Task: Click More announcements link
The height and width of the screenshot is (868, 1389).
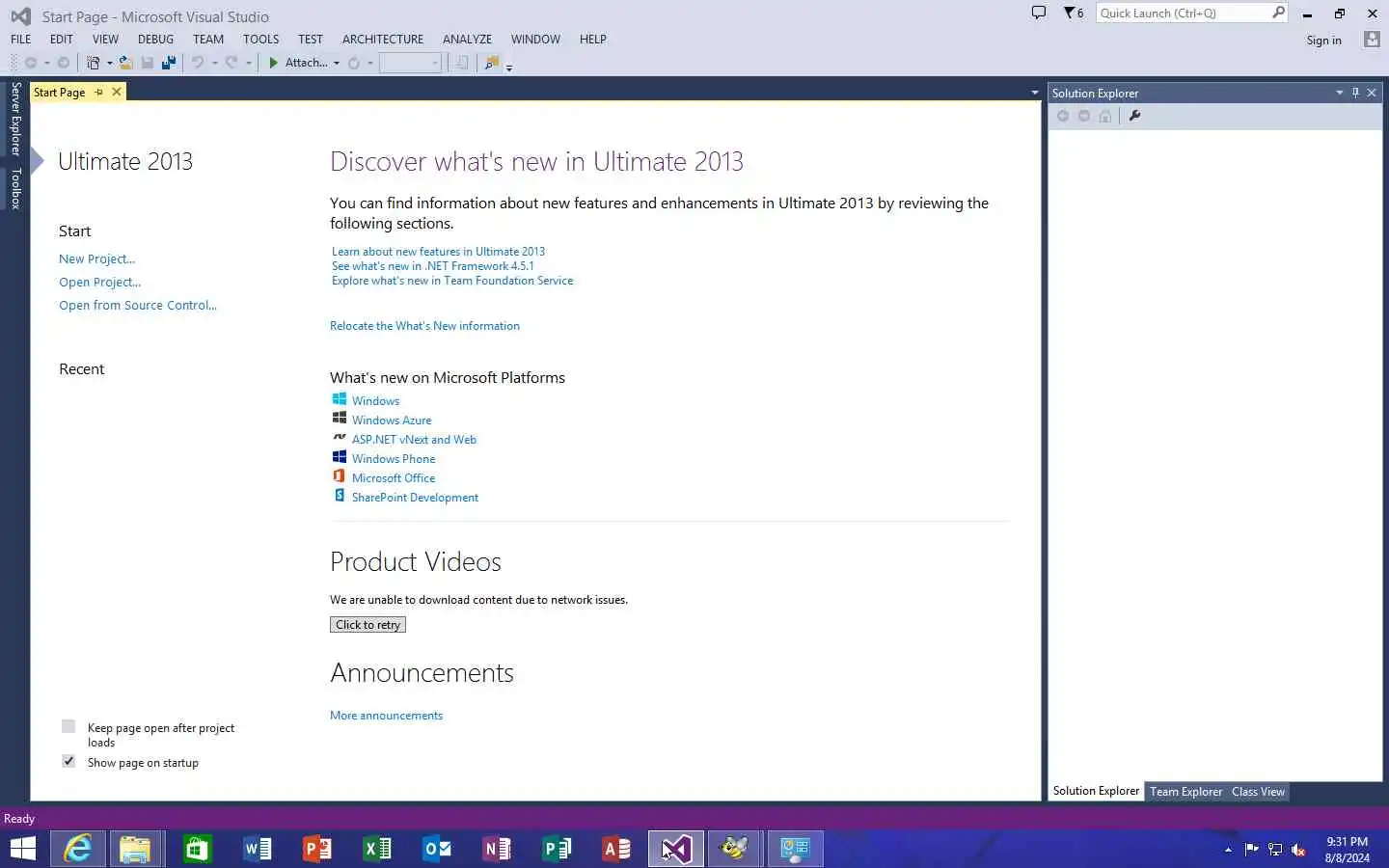Action: pyautogui.click(x=386, y=716)
